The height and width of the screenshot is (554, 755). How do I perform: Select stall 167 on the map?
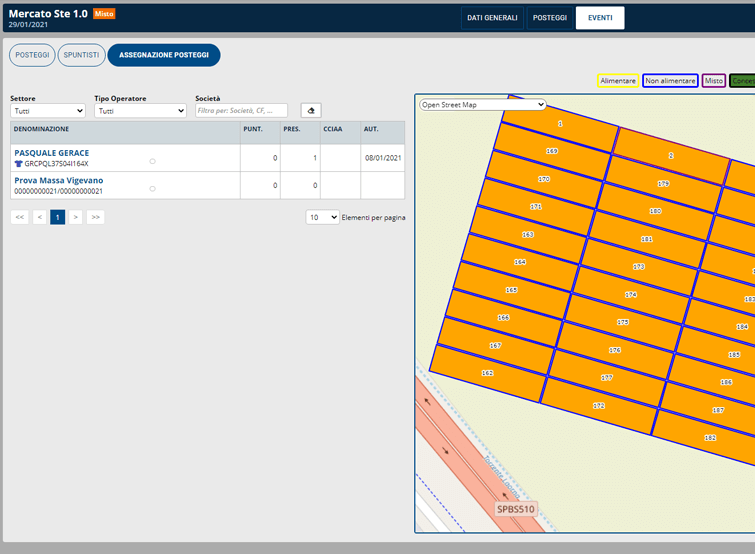pos(495,346)
